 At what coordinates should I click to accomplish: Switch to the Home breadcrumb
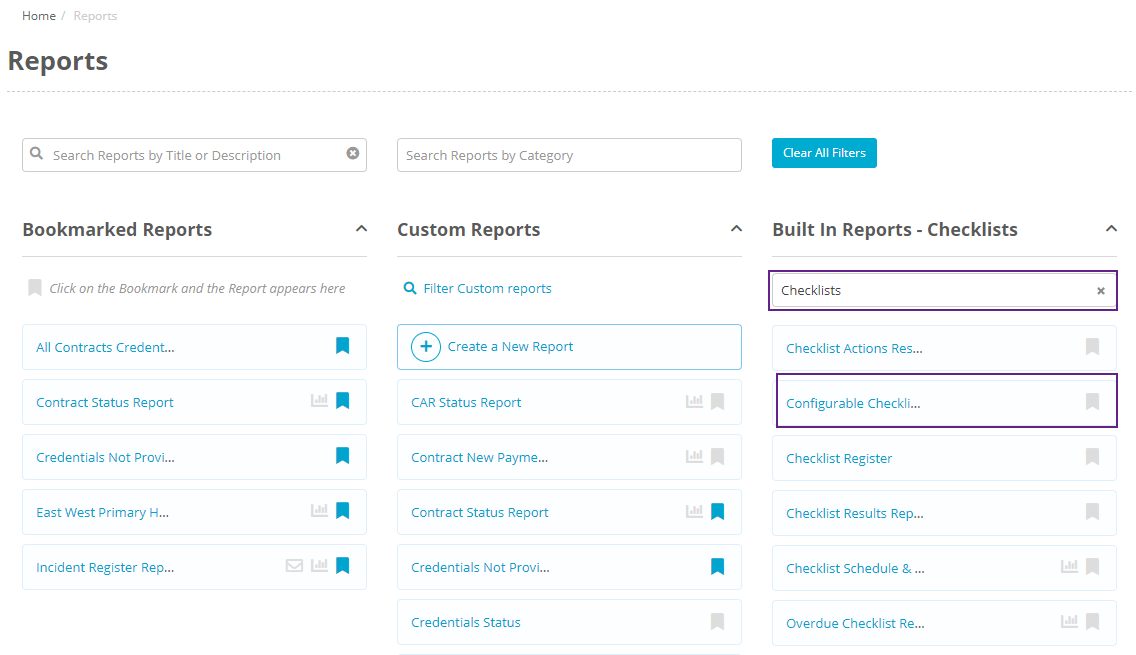point(39,15)
